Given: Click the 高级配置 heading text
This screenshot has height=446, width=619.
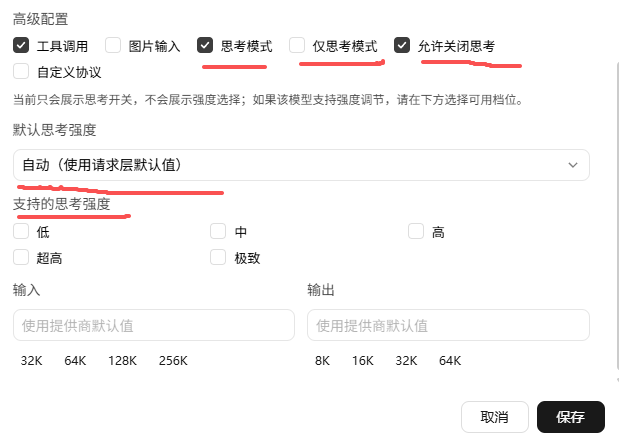Looking at the screenshot, I should [40, 19].
